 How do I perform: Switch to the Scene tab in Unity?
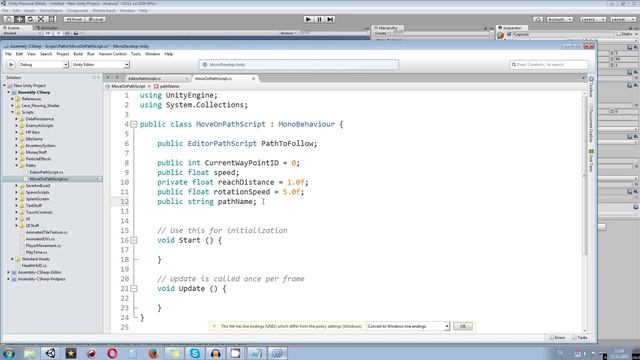pyautogui.click(x=14, y=28)
